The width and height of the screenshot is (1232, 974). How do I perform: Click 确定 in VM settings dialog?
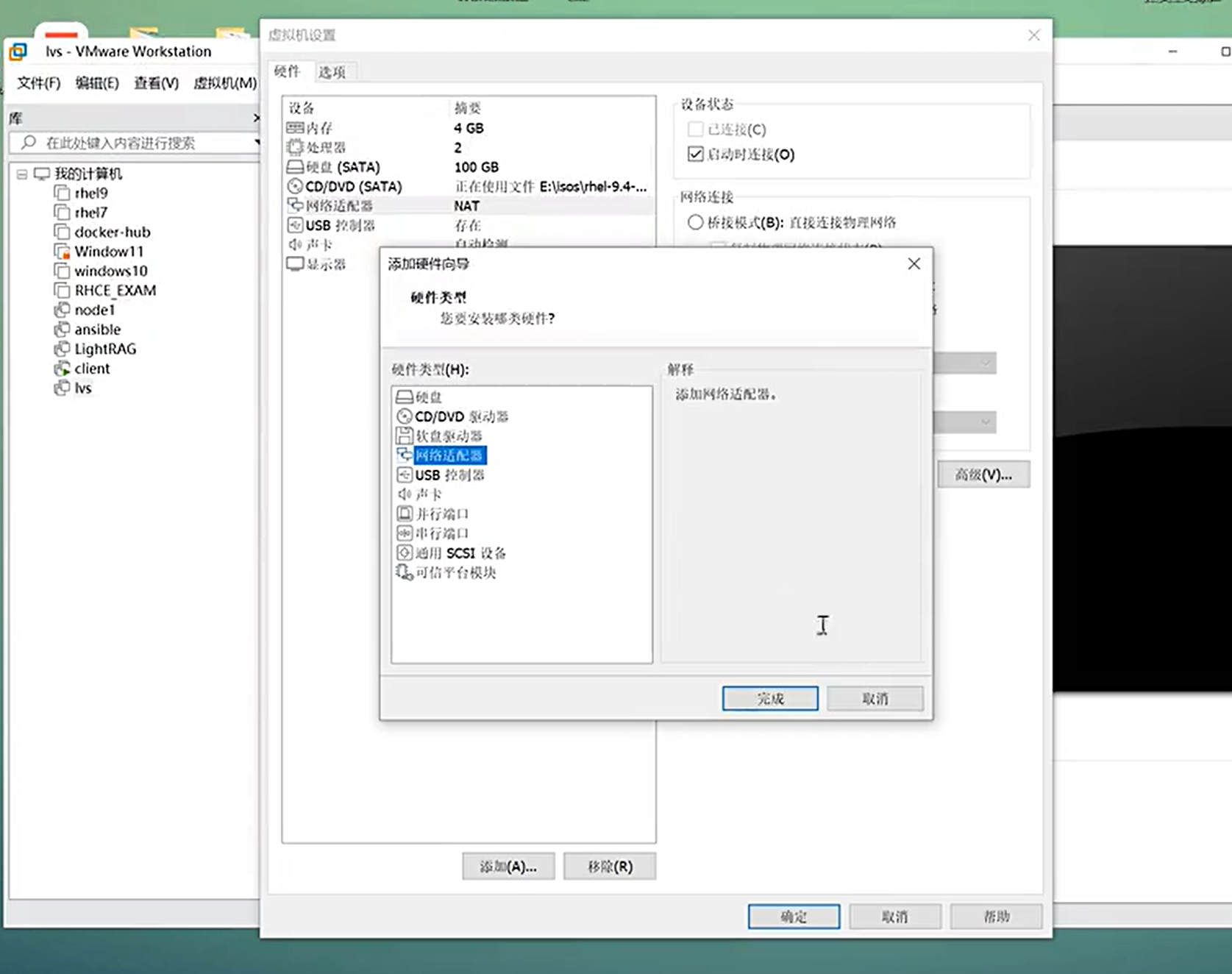(794, 917)
